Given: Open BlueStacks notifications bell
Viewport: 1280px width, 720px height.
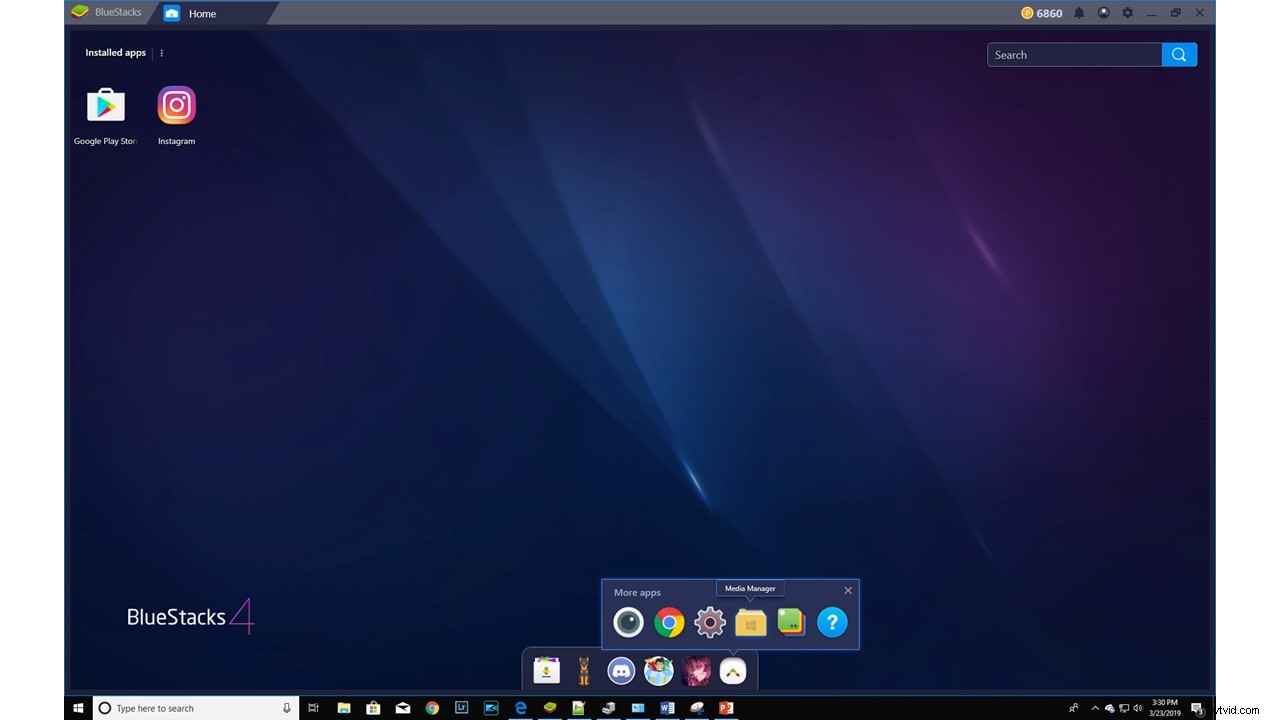Looking at the screenshot, I should click(x=1078, y=13).
